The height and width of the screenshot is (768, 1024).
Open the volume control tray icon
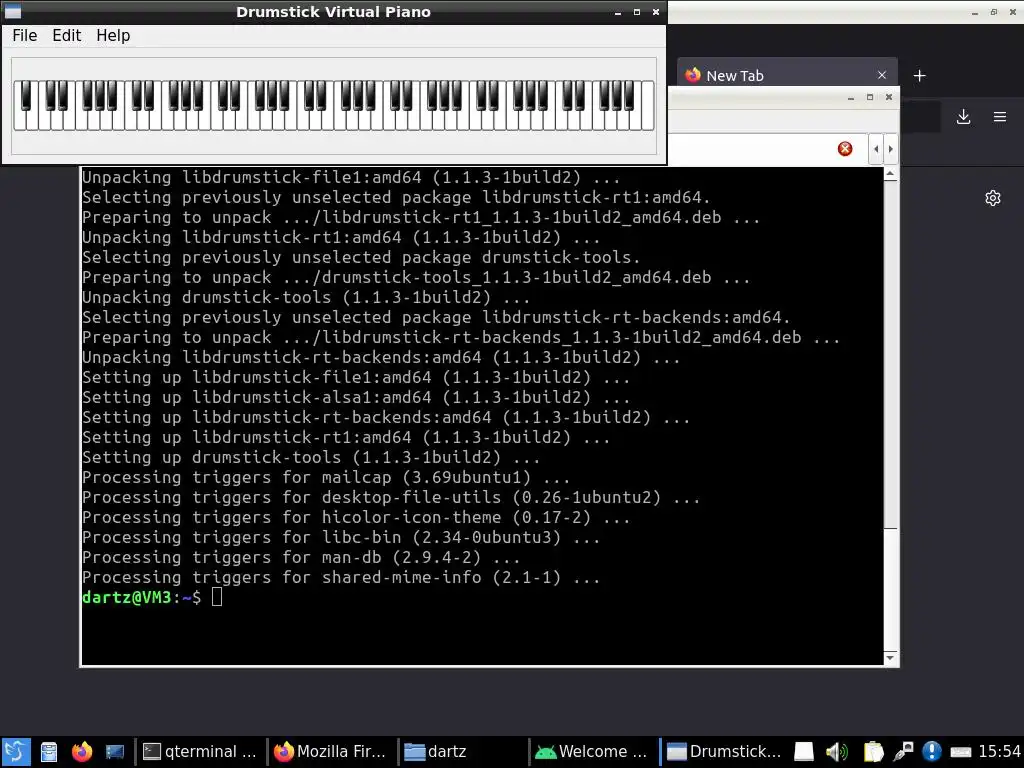[836, 752]
